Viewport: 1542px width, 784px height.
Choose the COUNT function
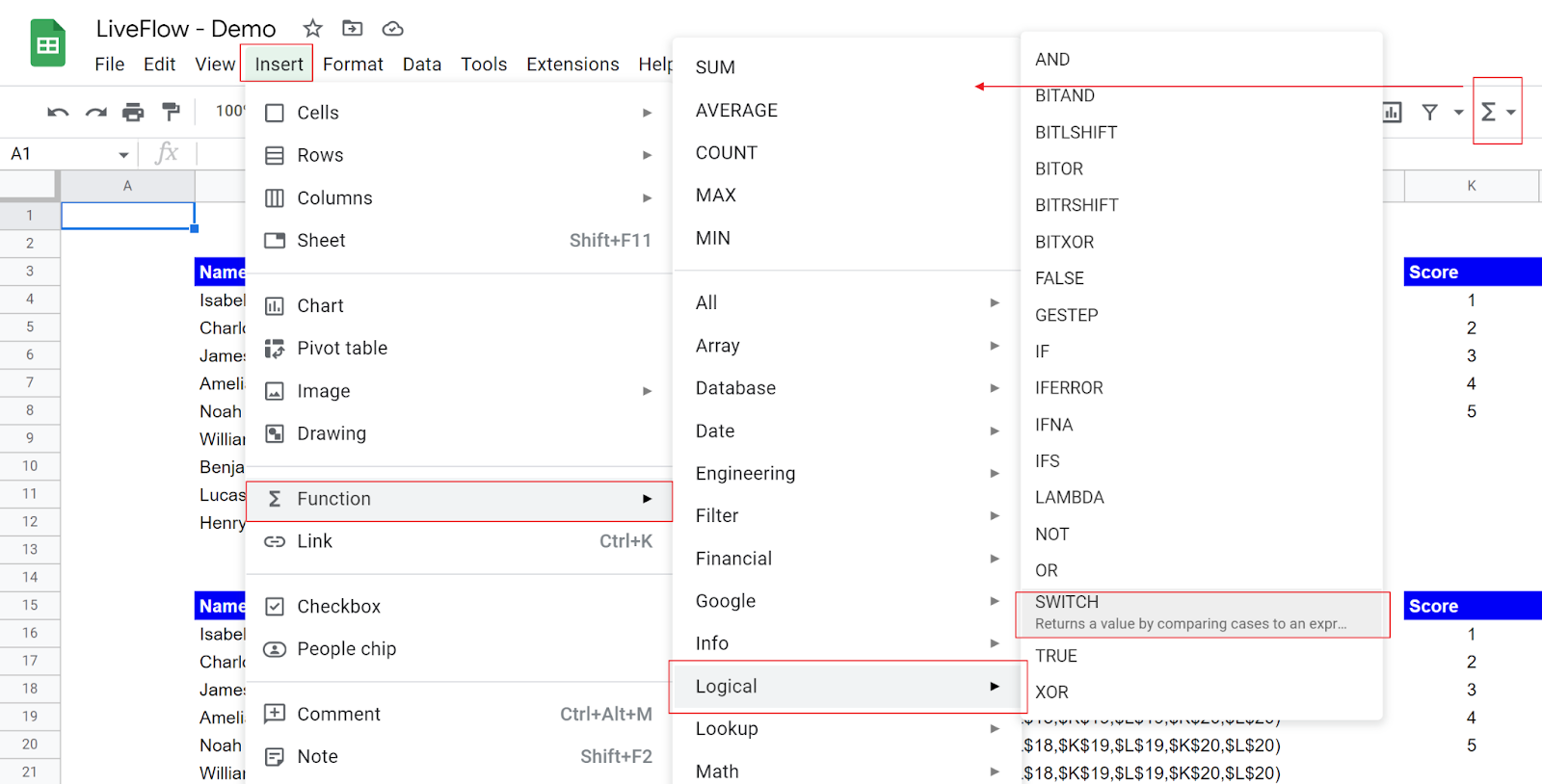846,152
